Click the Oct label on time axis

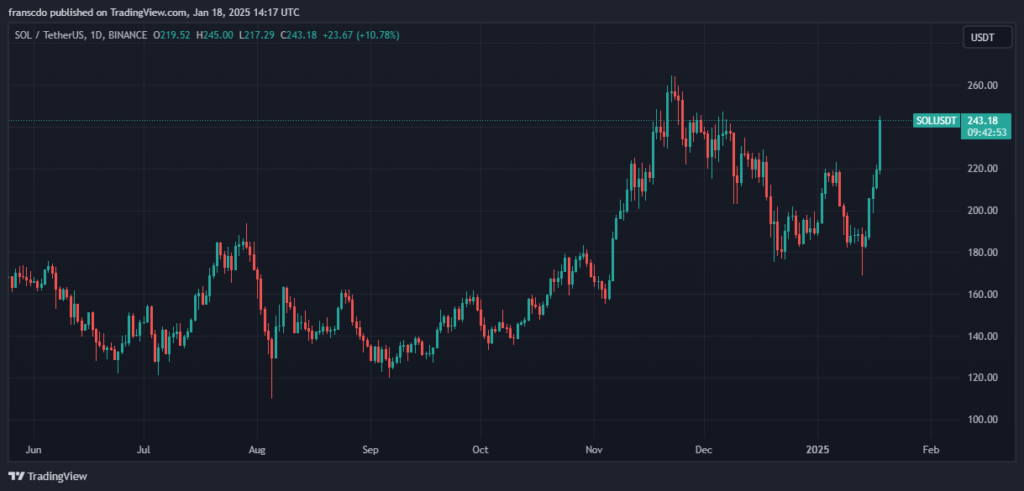(481, 450)
